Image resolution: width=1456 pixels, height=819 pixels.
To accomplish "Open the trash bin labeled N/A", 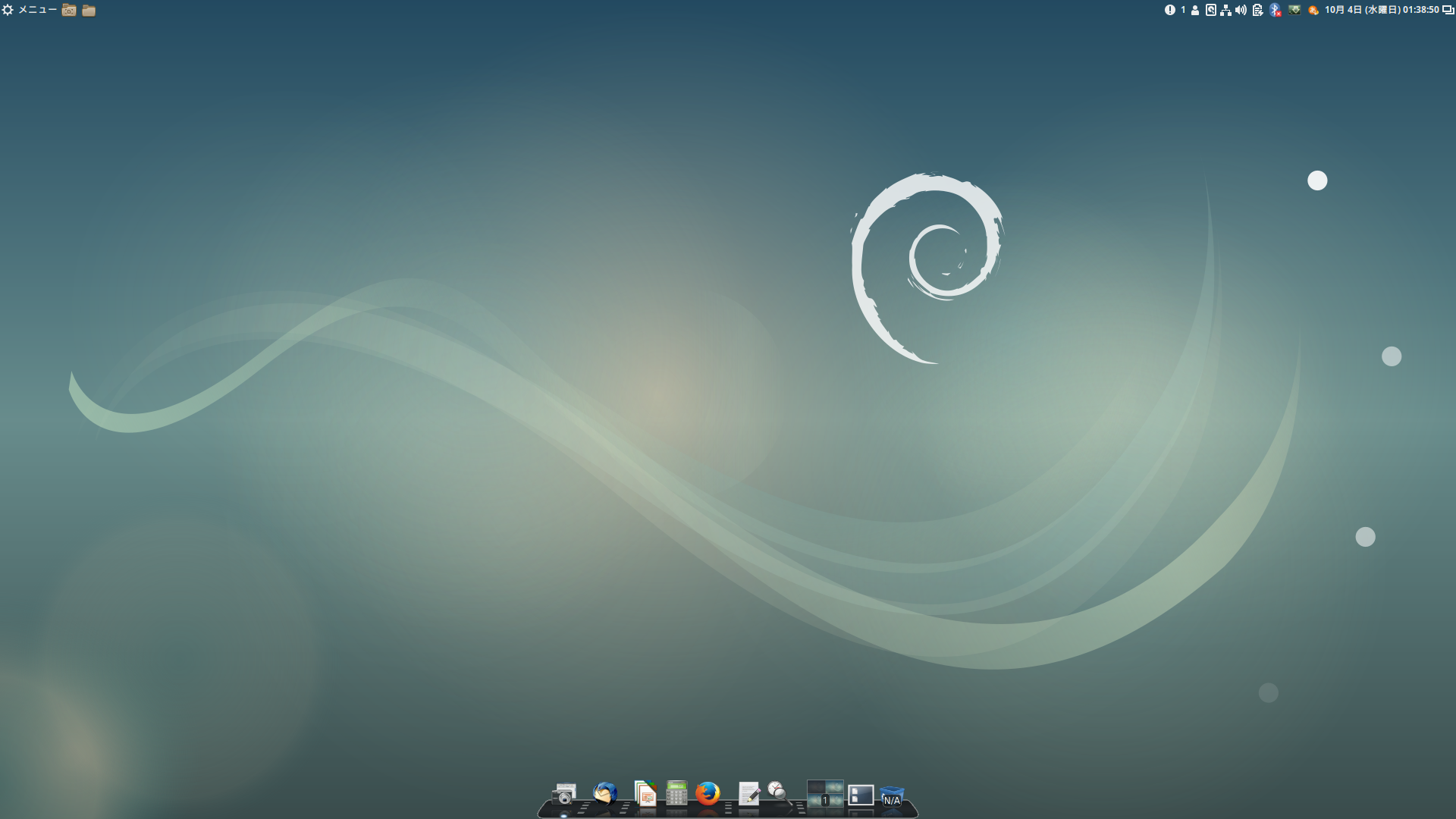I will click(892, 795).
